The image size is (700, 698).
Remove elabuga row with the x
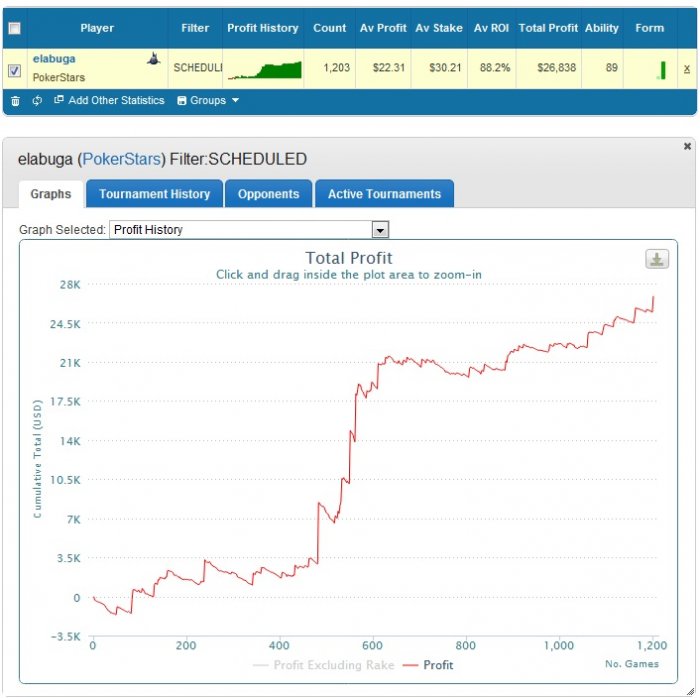pos(687,69)
